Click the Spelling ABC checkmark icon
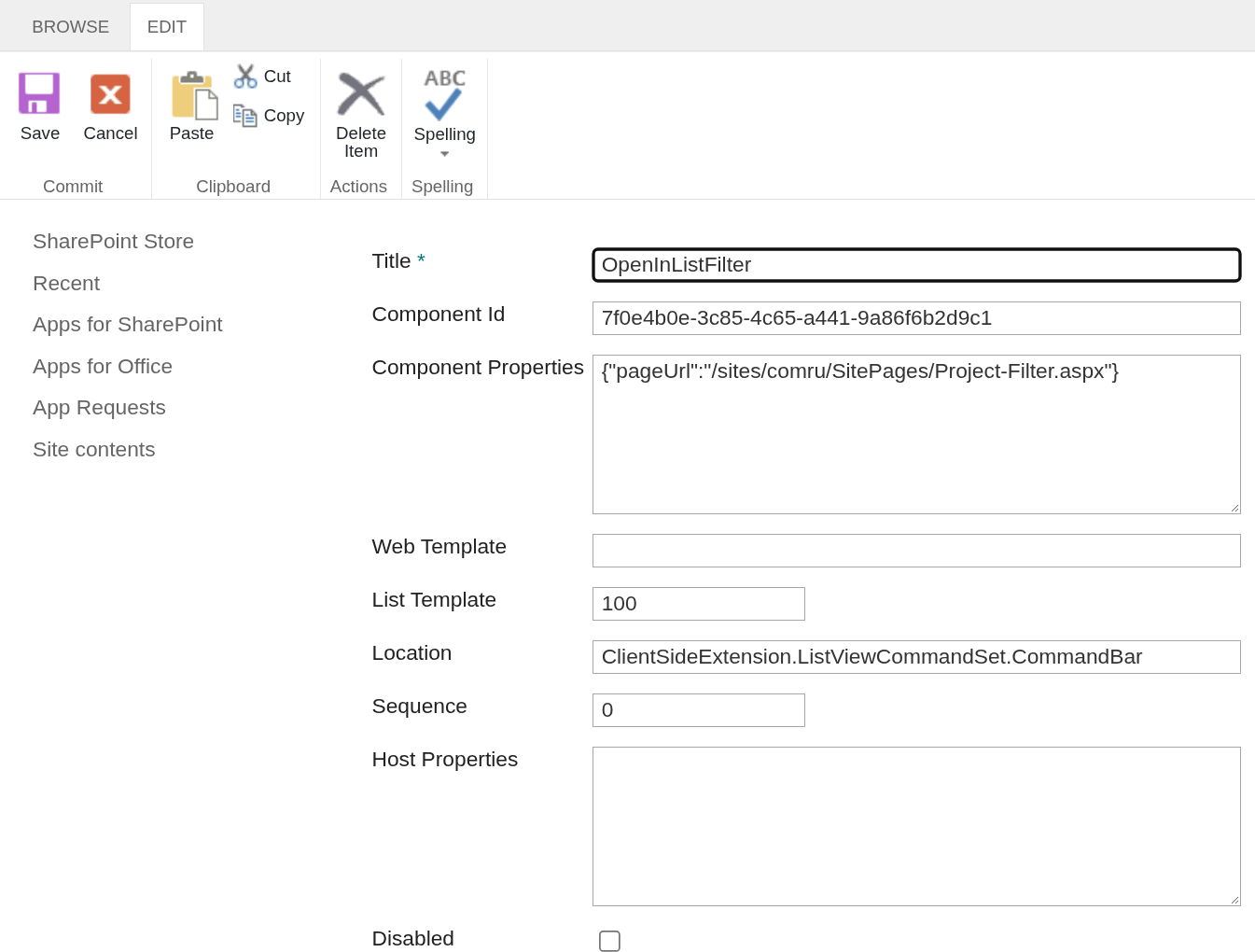Screen dimensions: 1255x952 [444, 94]
